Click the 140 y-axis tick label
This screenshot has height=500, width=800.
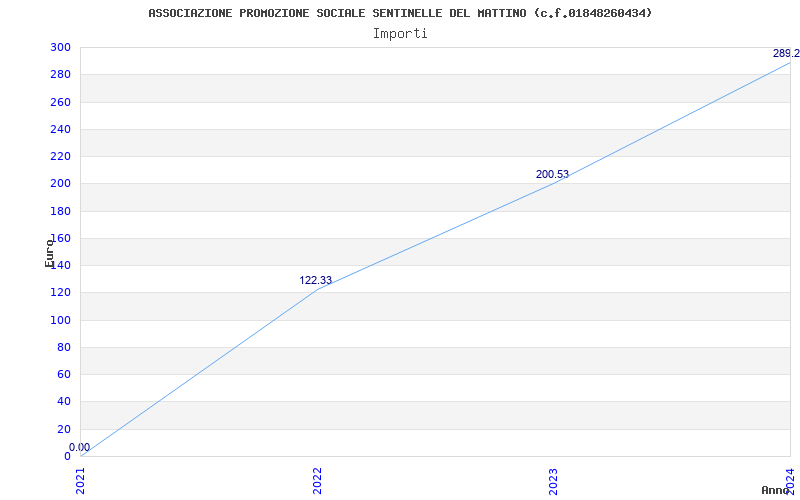tap(61, 265)
